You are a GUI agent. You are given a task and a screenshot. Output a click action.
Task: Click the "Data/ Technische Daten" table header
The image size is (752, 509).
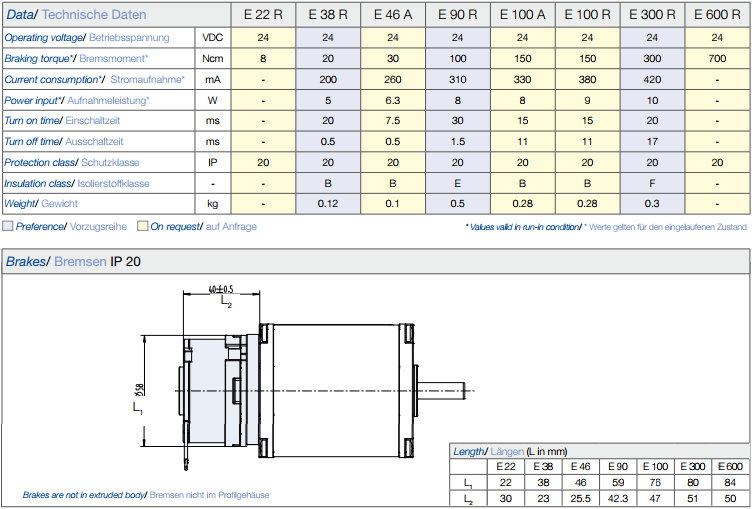click(76, 14)
